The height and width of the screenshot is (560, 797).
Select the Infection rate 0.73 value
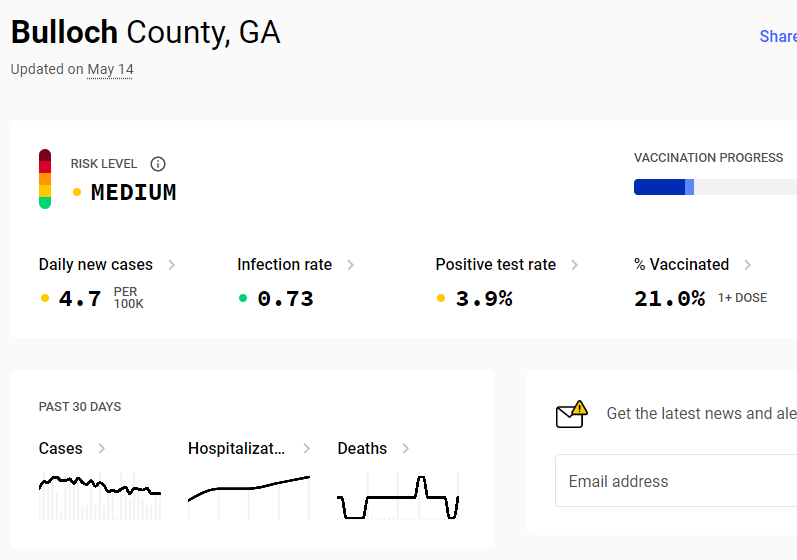(x=285, y=298)
